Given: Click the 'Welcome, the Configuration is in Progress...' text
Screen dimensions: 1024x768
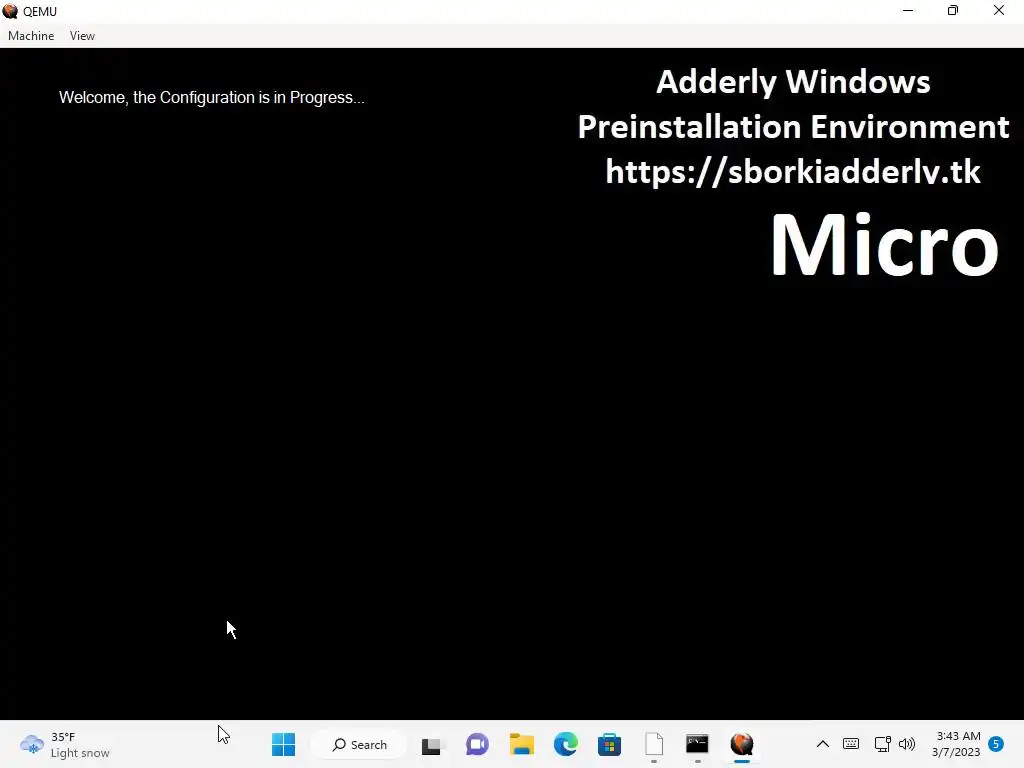Looking at the screenshot, I should (x=212, y=97).
